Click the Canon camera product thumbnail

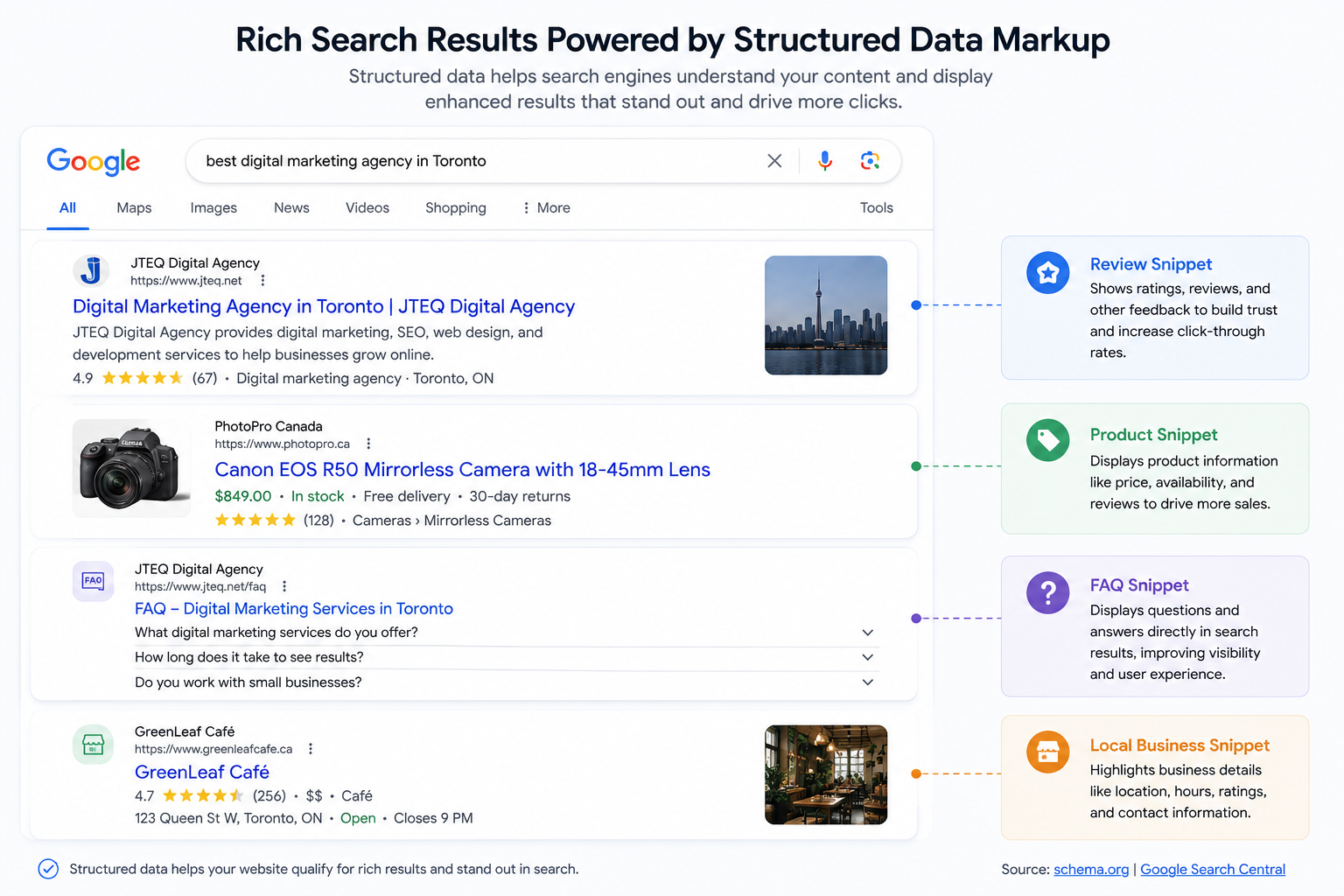click(x=131, y=468)
